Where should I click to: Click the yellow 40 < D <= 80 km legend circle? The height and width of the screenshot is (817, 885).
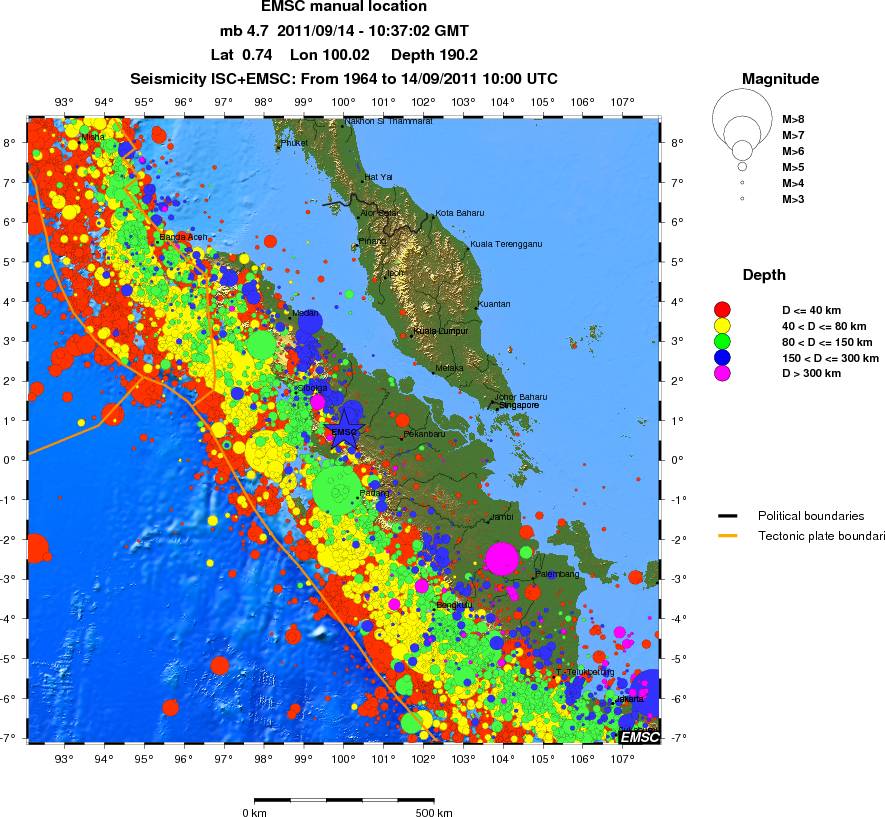click(722, 326)
